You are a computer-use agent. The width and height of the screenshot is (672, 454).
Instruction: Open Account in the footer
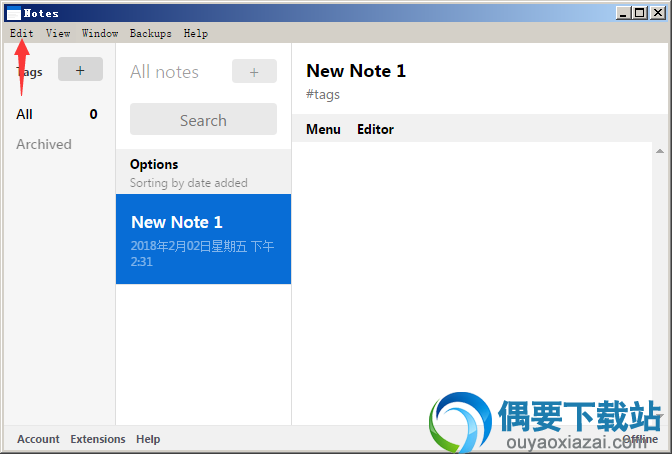[38, 439]
